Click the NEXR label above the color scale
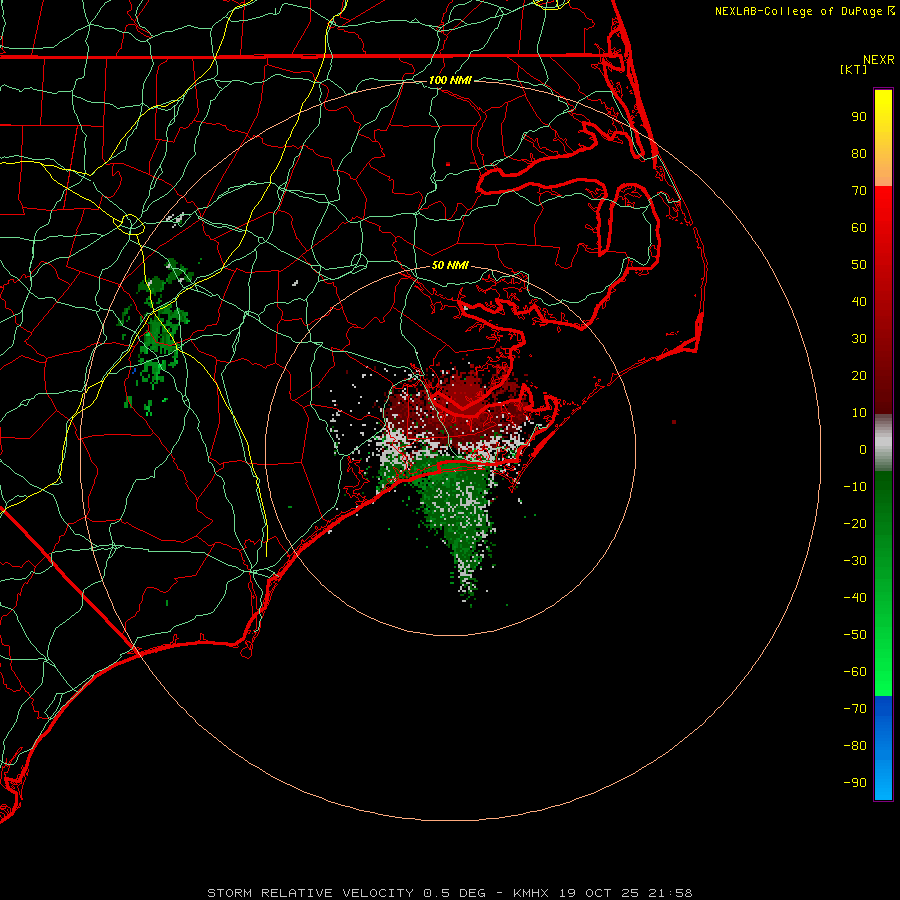The width and height of the screenshot is (900, 900). (879, 60)
